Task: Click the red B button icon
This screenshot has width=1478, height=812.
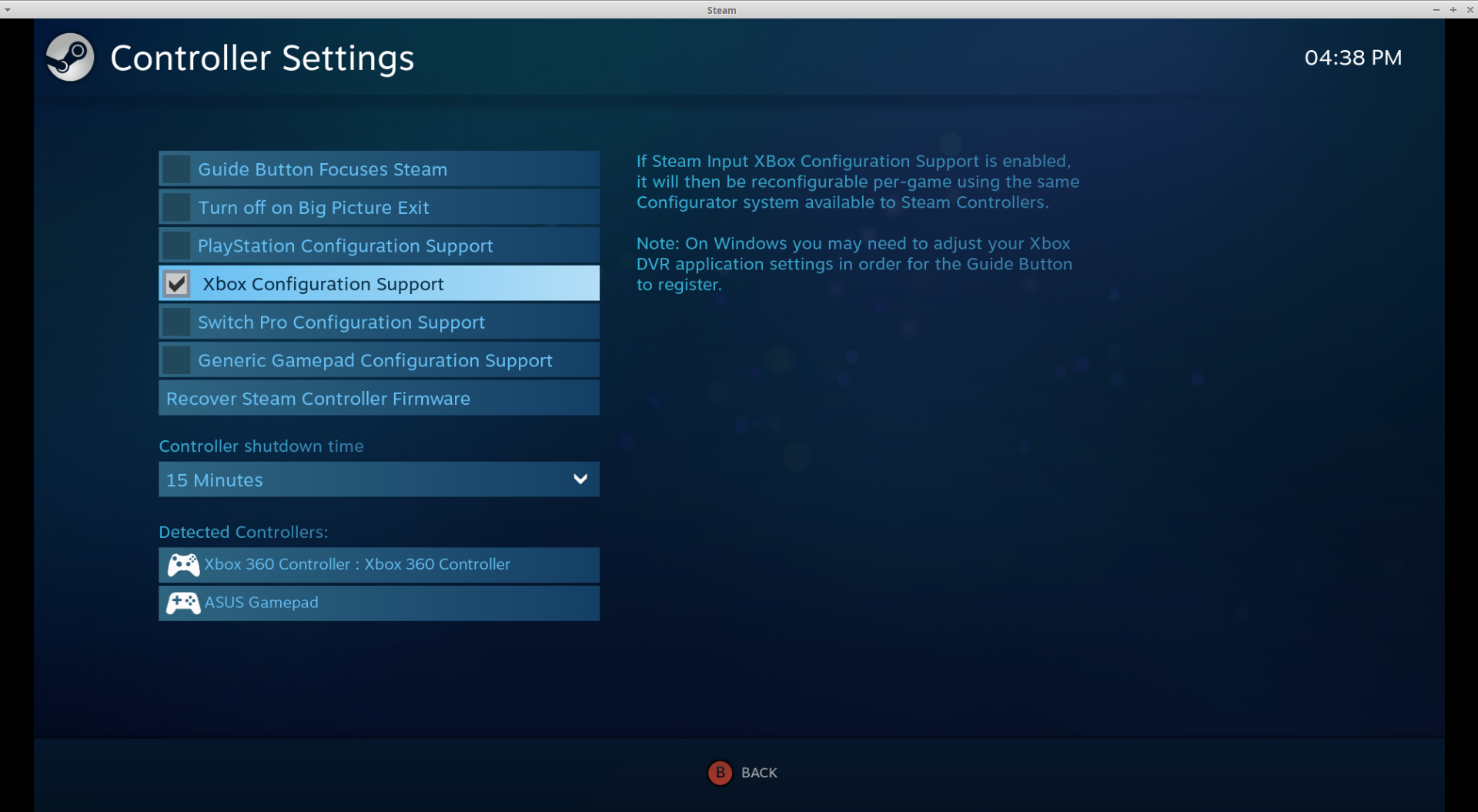Action: click(720, 773)
